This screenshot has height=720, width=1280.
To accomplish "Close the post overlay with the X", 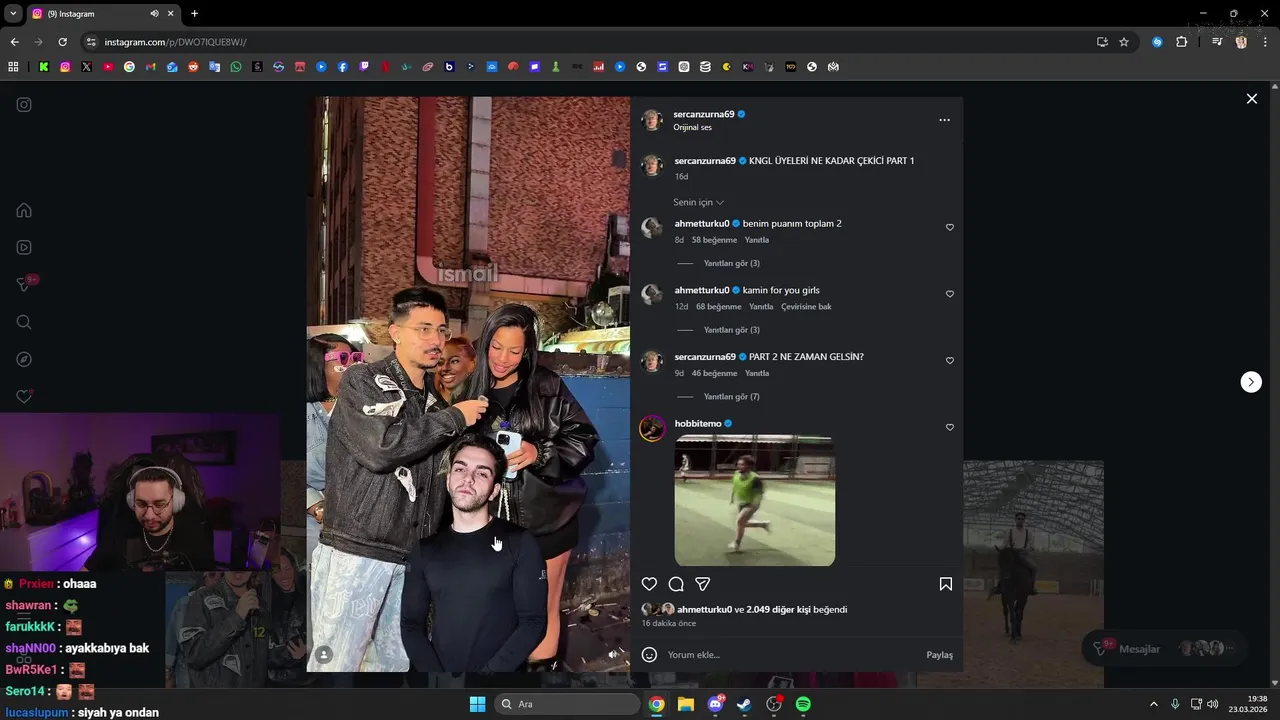I will [x=1251, y=98].
